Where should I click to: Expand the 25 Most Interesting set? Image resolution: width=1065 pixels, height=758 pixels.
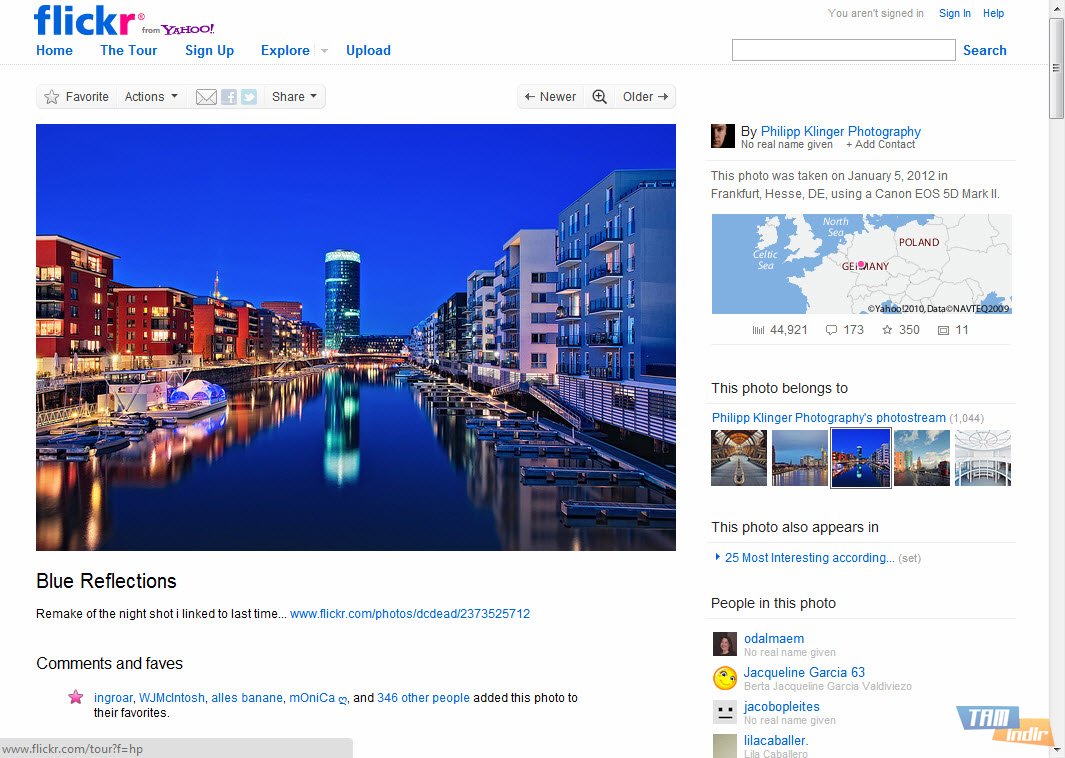(x=718, y=557)
